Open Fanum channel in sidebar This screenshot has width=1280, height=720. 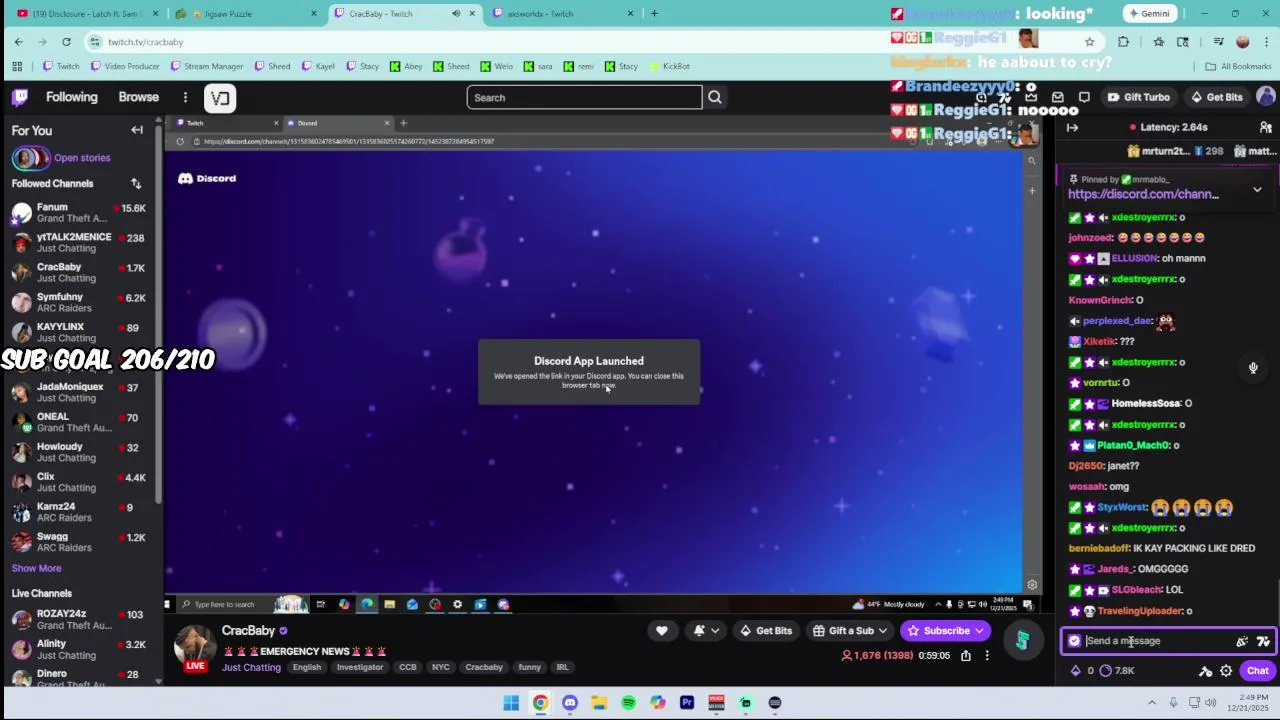[x=80, y=212]
